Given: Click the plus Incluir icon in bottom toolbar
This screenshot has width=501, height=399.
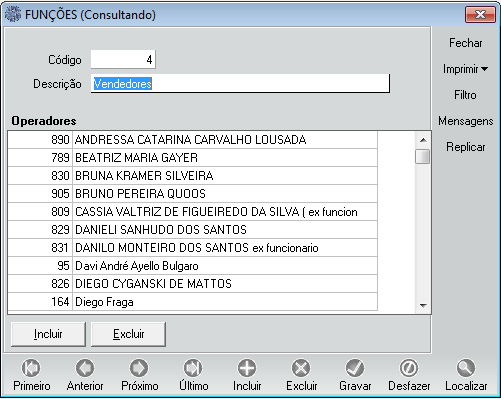Looking at the screenshot, I should [x=247, y=368].
